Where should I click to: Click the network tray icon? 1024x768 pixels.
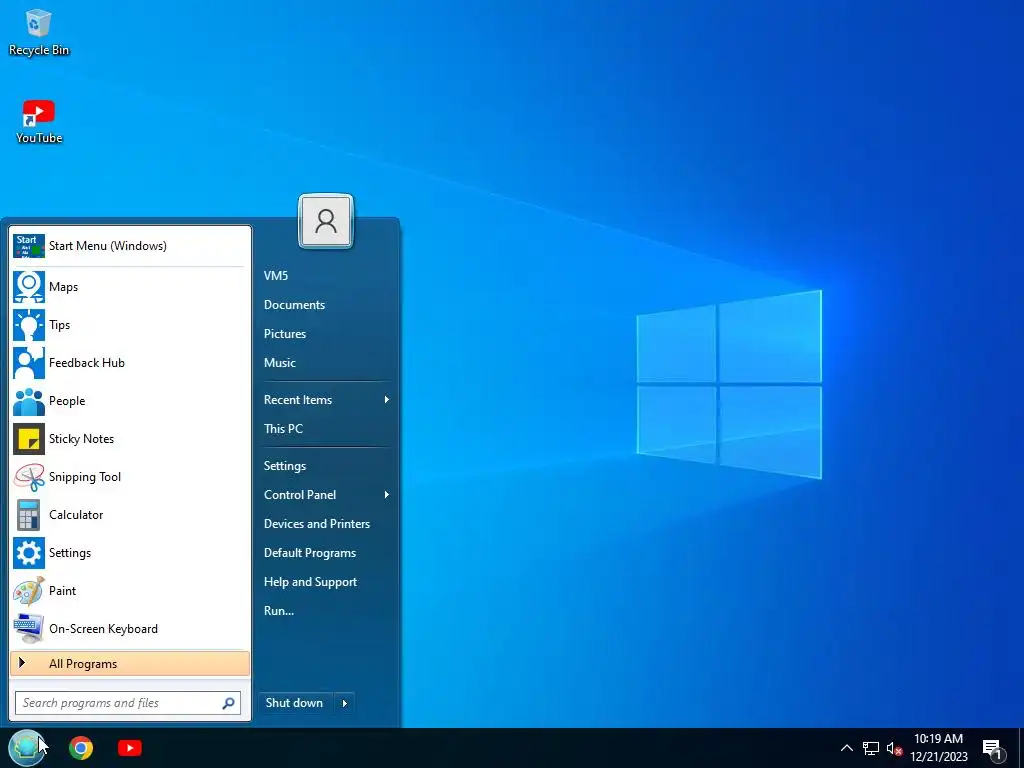tap(871, 748)
